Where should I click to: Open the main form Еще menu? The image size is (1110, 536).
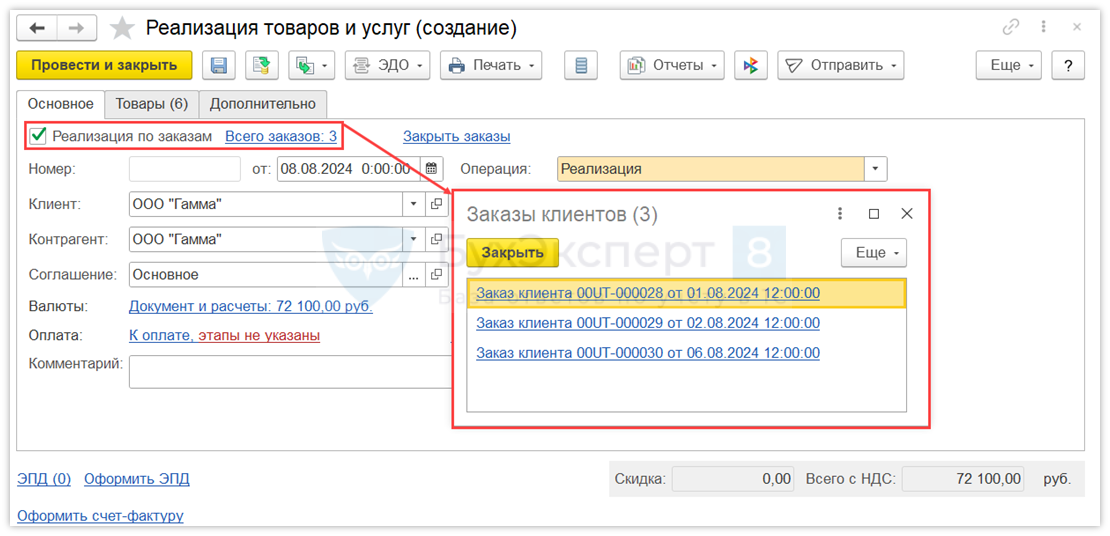click(x=1009, y=65)
